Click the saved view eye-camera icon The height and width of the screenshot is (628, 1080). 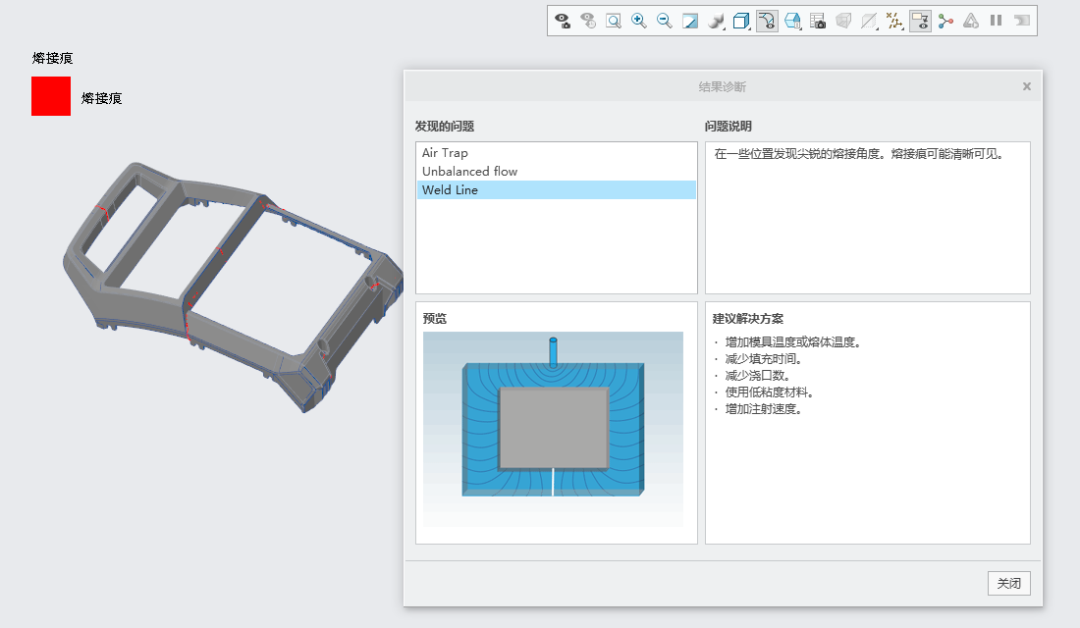[562, 21]
